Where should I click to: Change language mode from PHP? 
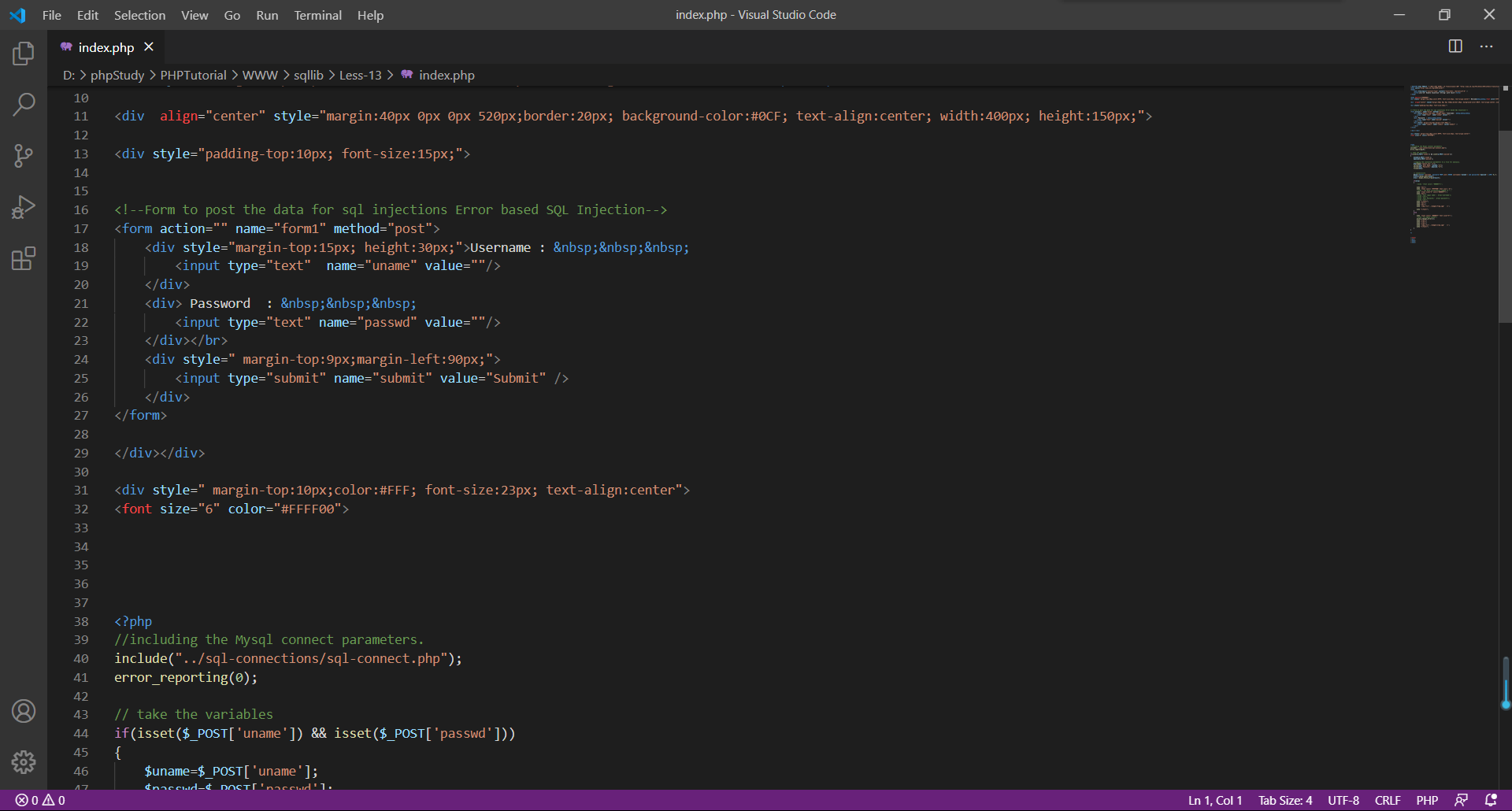click(1426, 800)
